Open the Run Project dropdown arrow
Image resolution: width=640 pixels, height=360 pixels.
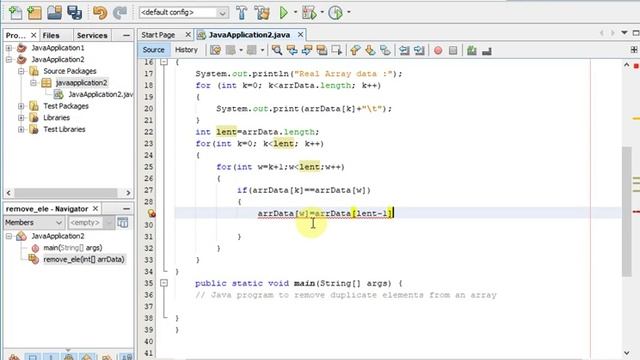(295, 12)
